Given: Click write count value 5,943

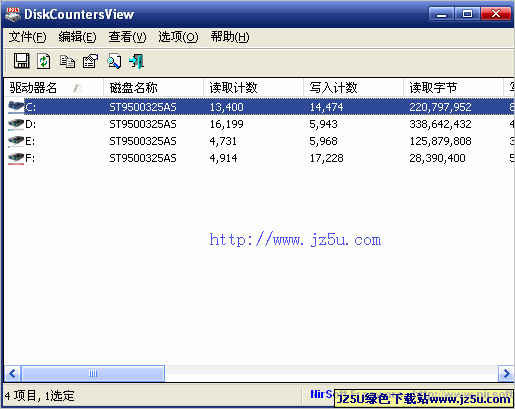Looking at the screenshot, I should 323,124.
